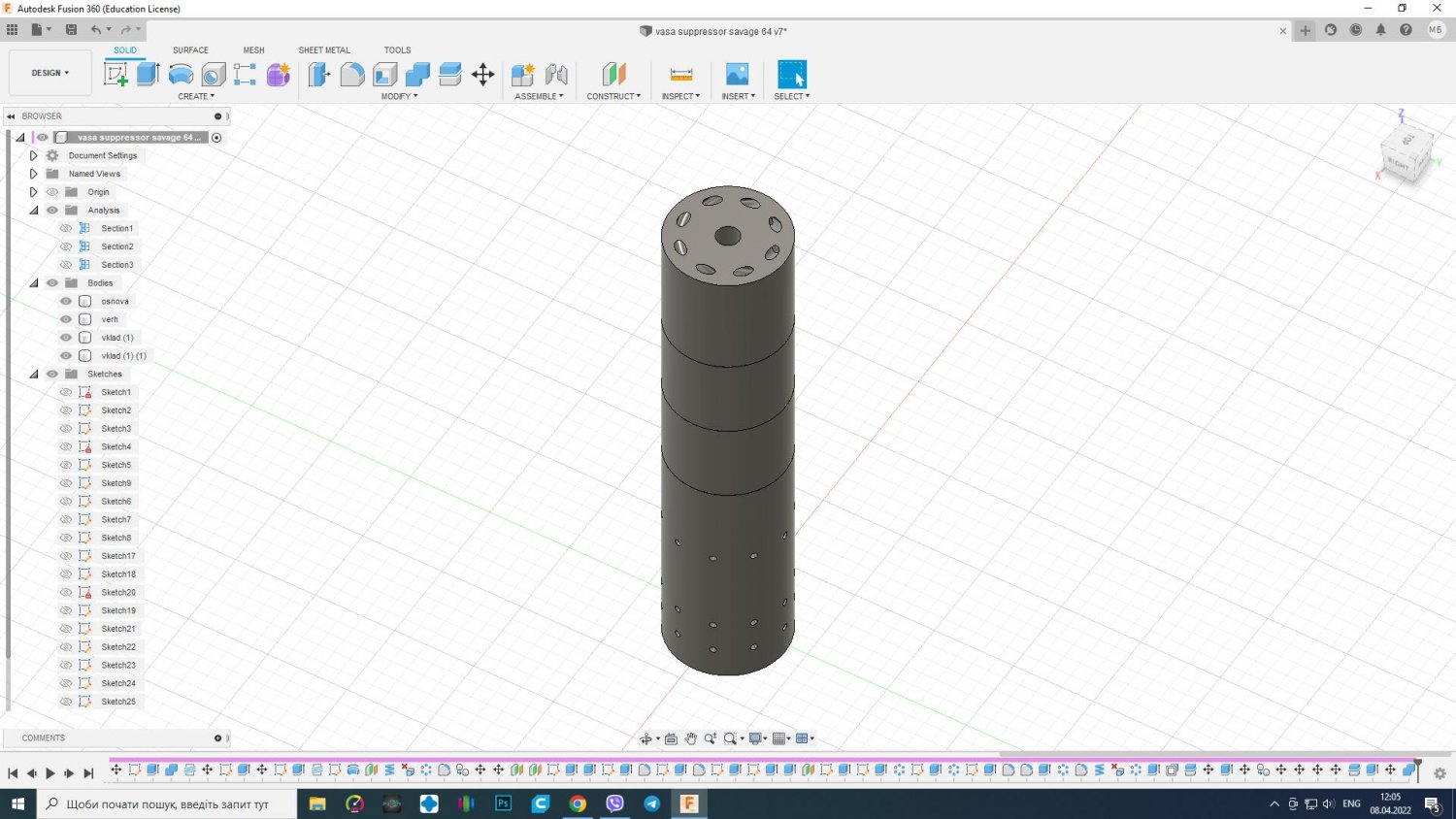This screenshot has height=819, width=1456.
Task: Select the Press Pull tool
Action: click(319, 74)
